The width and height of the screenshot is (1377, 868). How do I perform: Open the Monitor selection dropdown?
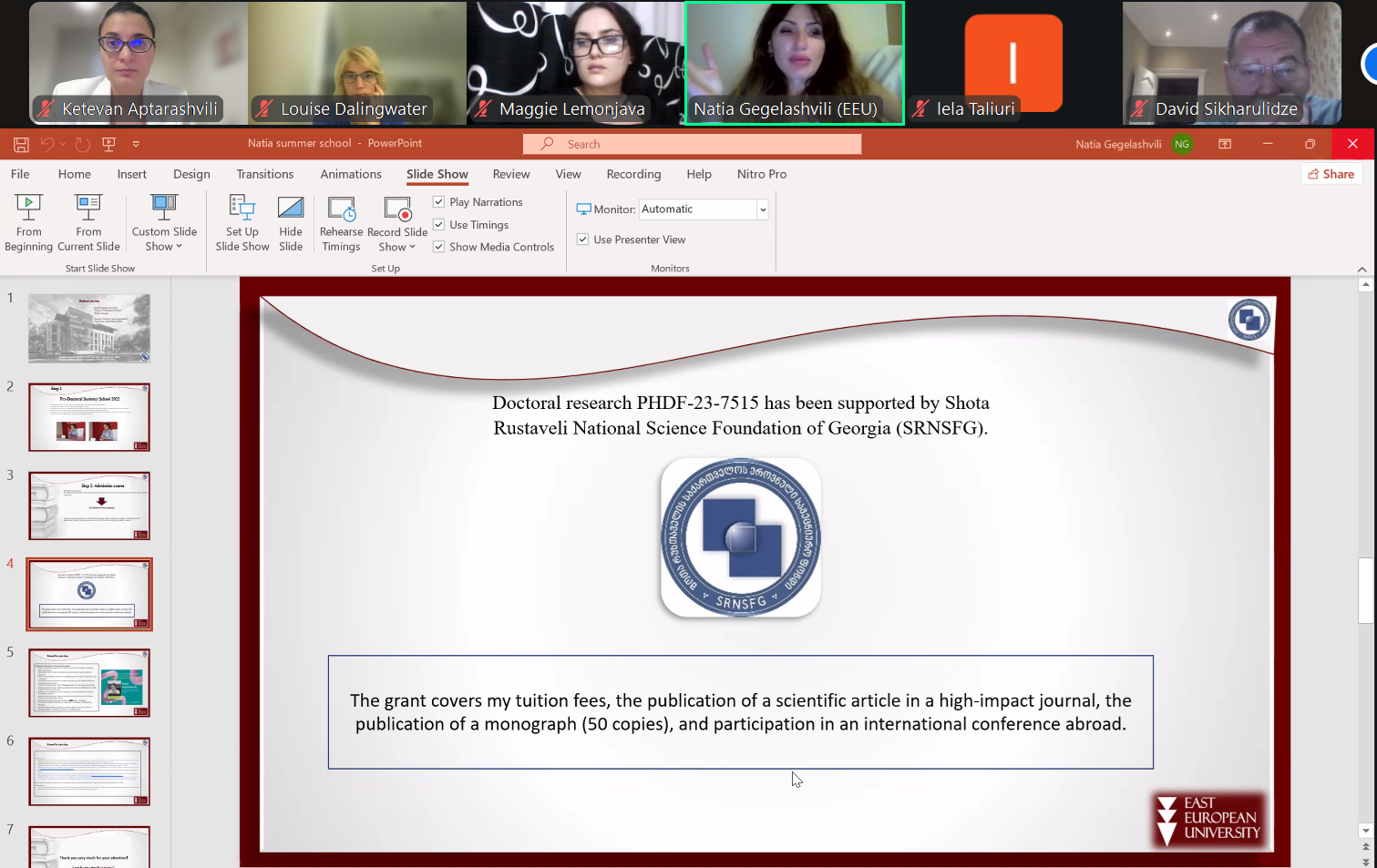pos(762,209)
